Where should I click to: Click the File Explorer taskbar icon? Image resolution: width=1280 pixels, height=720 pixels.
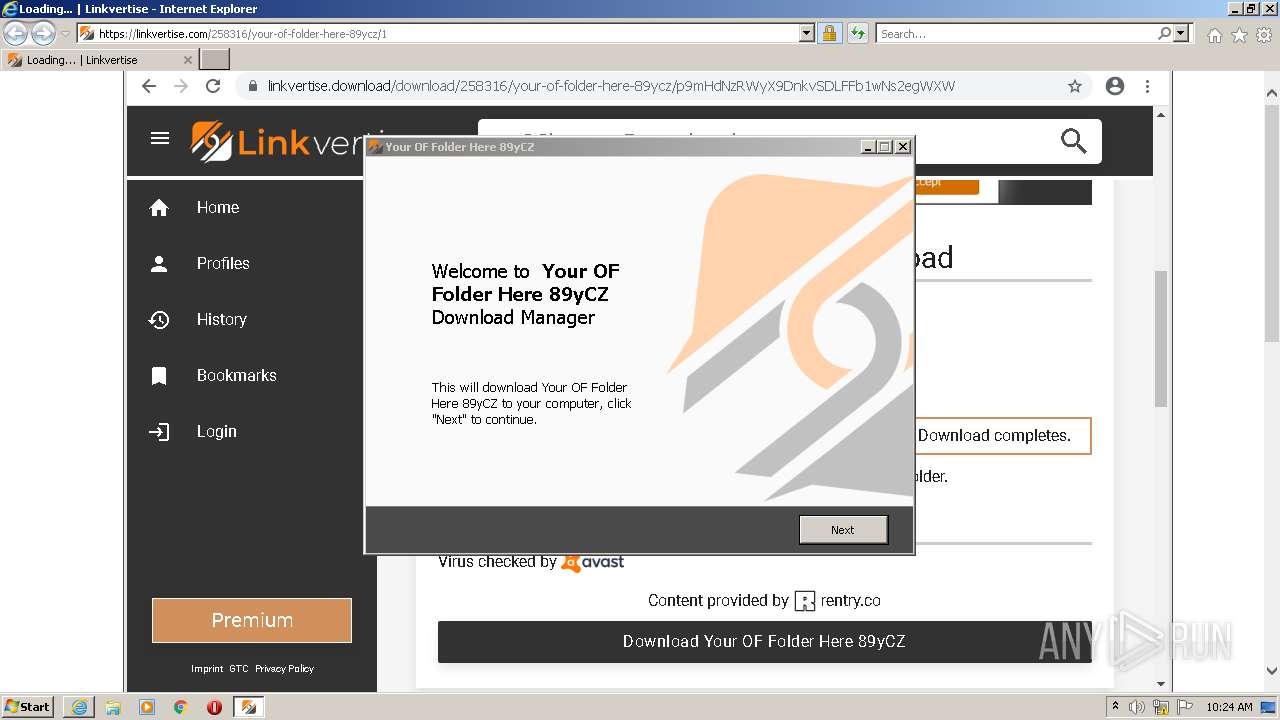coord(113,707)
